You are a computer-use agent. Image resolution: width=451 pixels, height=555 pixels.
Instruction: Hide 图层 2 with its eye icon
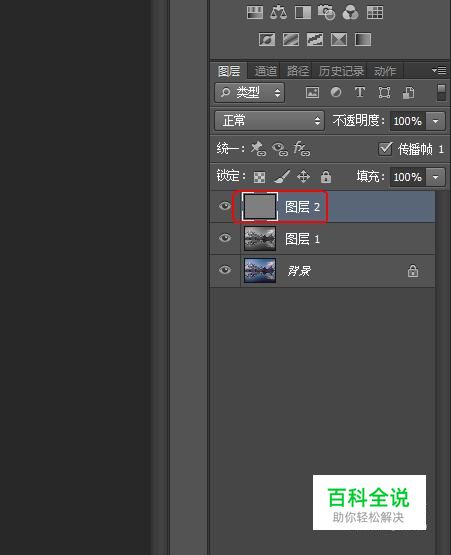coord(225,206)
